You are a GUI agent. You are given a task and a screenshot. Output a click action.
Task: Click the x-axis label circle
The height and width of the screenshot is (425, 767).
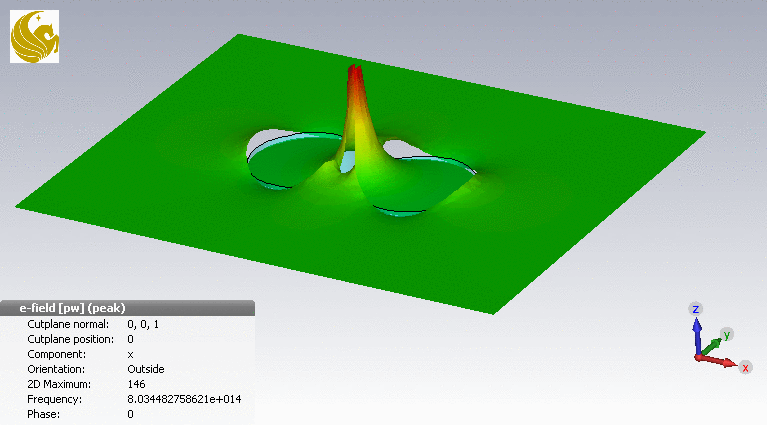coord(745,368)
